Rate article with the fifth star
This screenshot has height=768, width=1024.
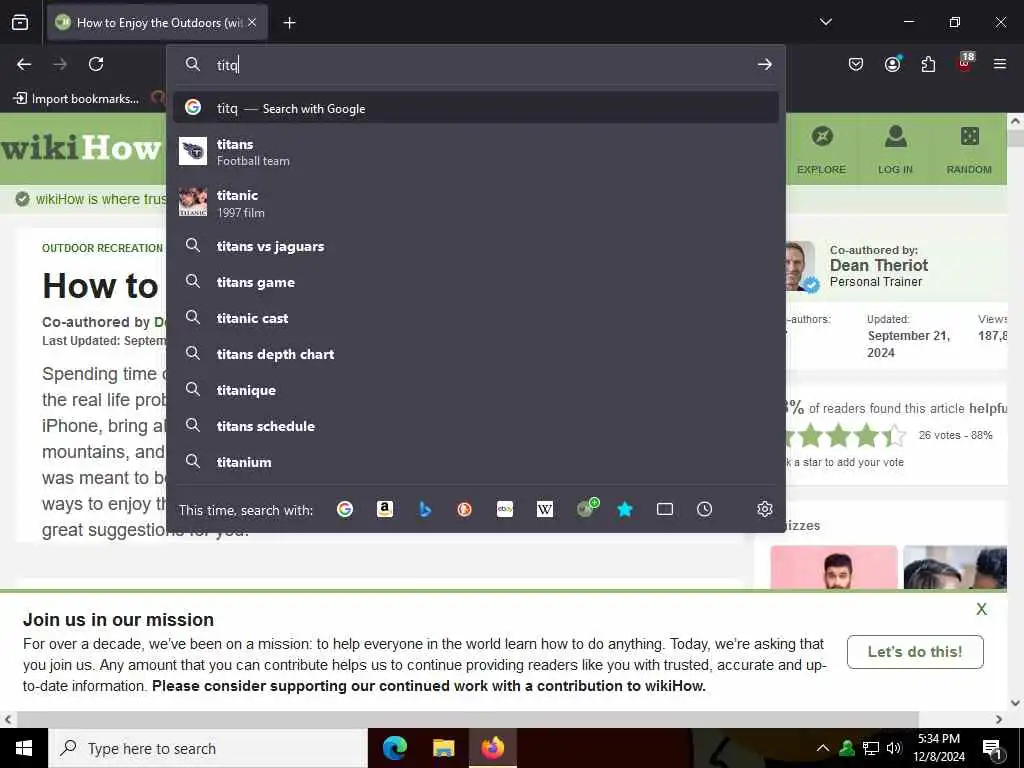895,435
